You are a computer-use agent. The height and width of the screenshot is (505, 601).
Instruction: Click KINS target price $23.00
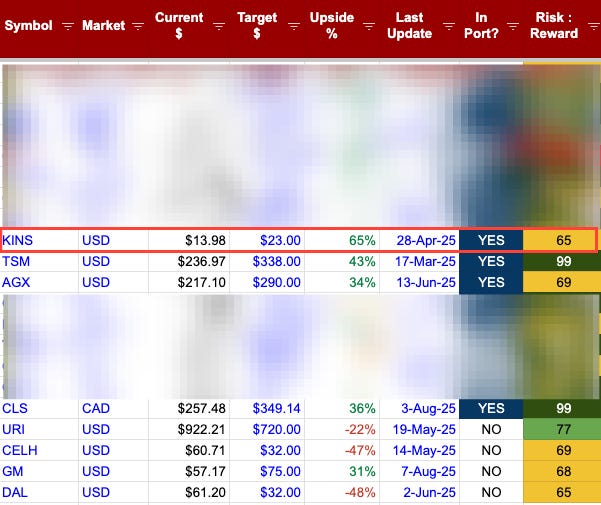click(267, 241)
